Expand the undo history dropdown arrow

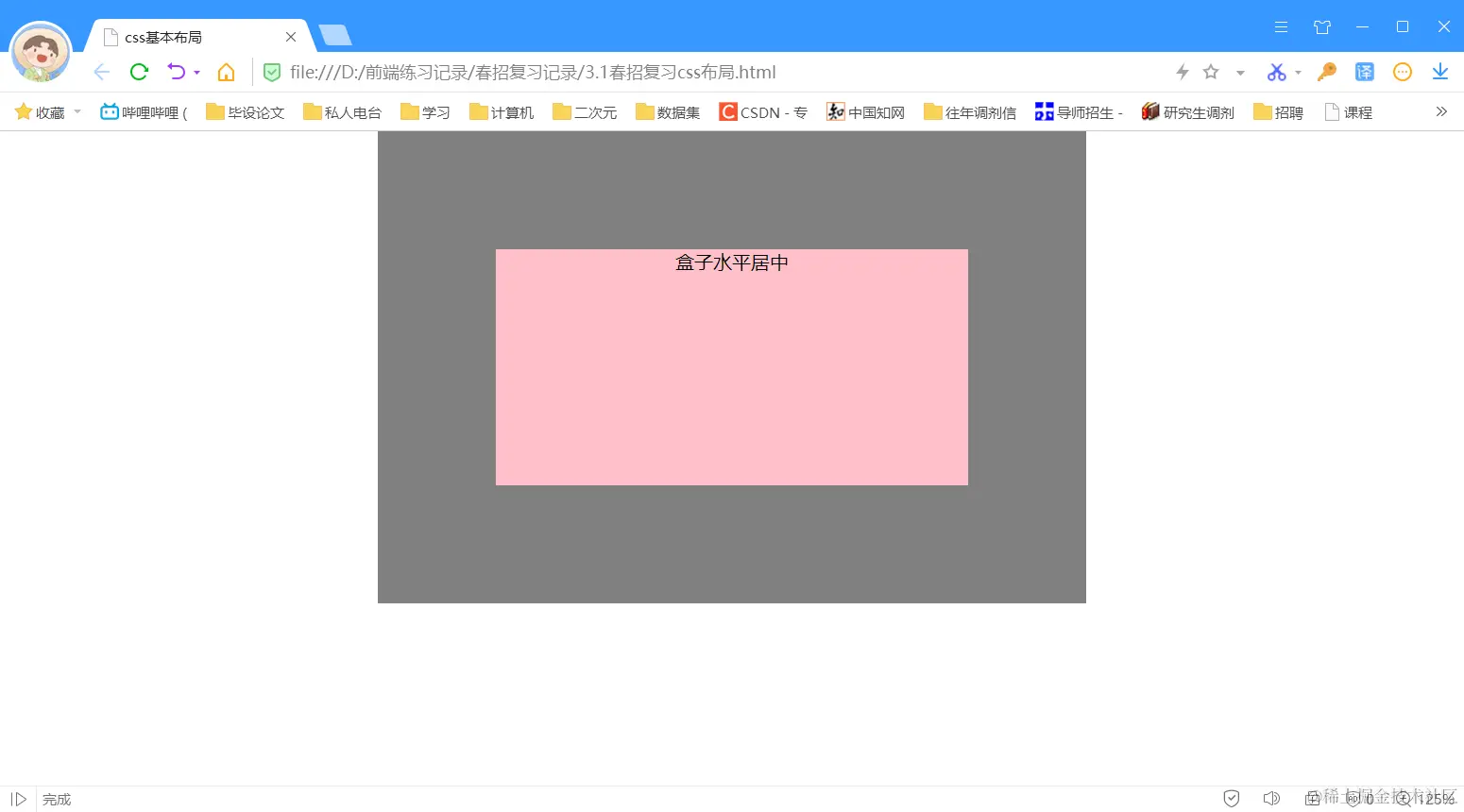coord(196,74)
